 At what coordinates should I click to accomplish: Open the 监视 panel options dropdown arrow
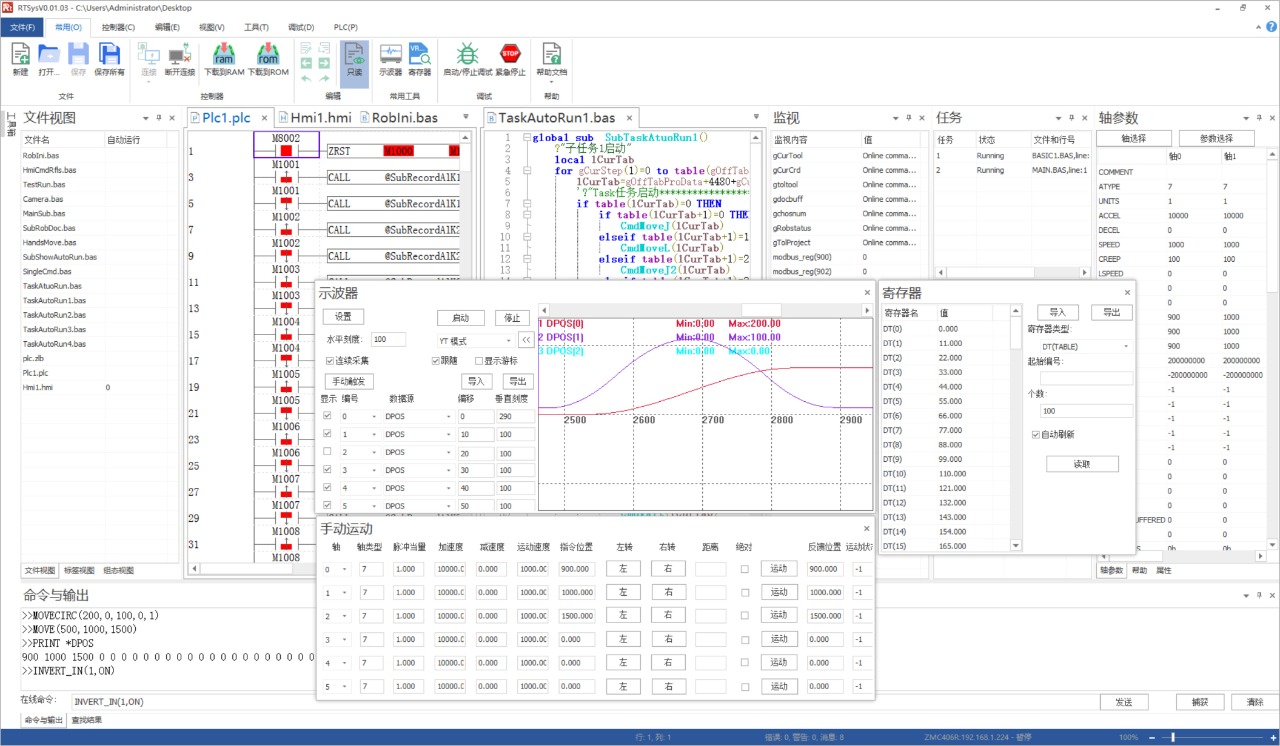[897, 118]
